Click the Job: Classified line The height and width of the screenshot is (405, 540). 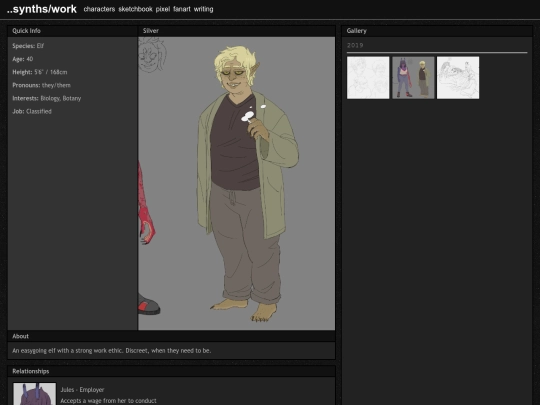pyautogui.click(x=32, y=111)
